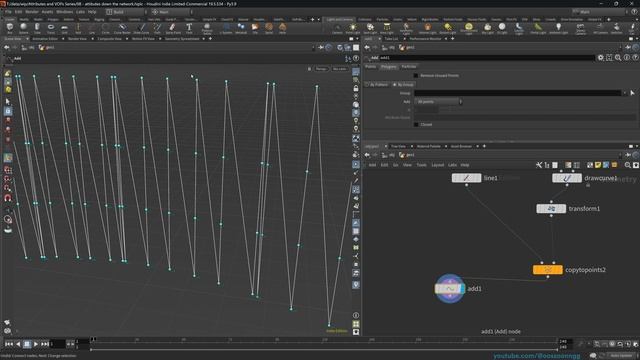The image size is (640, 360).
Task: Select the line1 node
Action: point(467,178)
